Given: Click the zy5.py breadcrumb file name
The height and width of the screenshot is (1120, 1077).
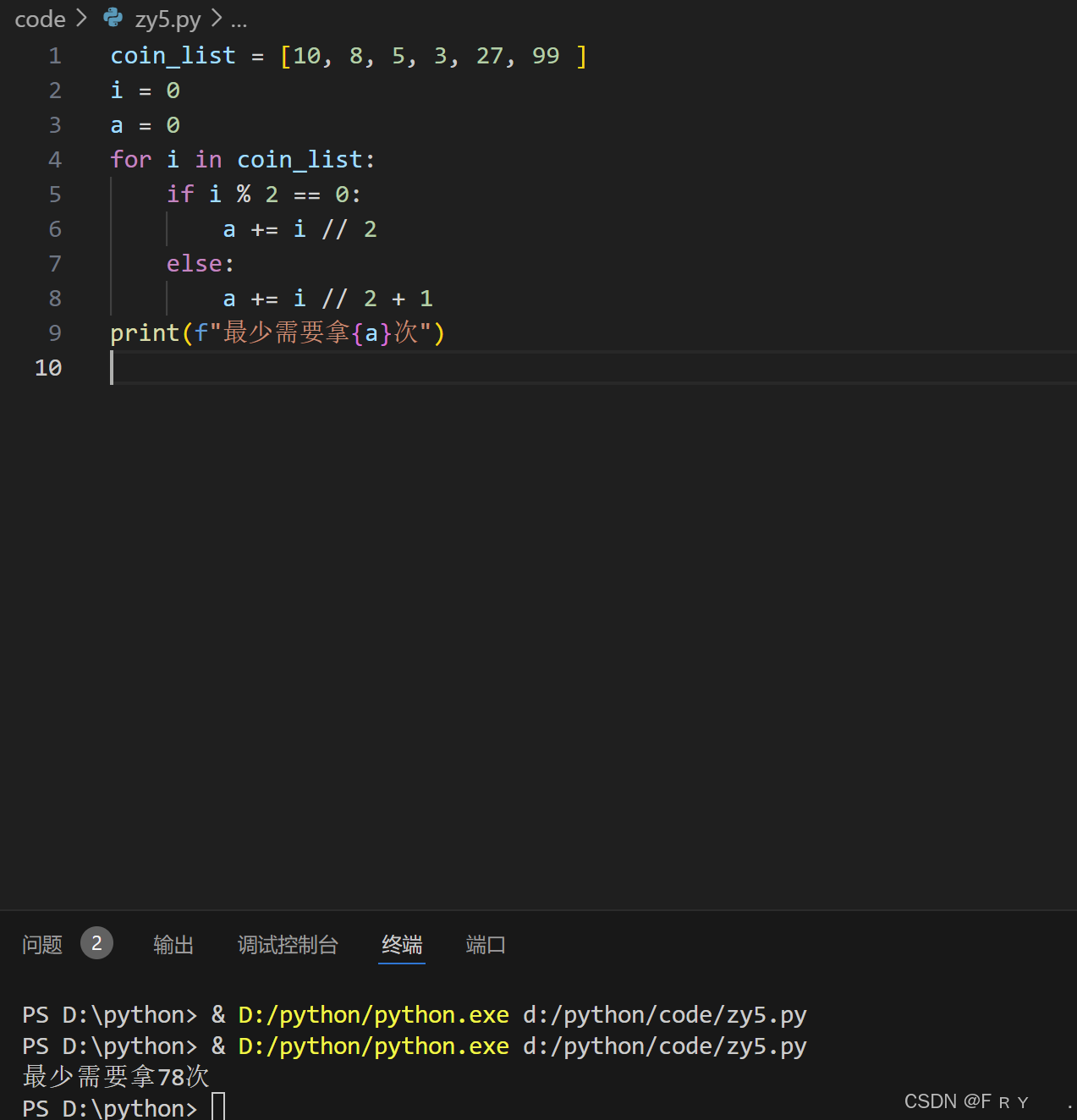Looking at the screenshot, I should [168, 19].
